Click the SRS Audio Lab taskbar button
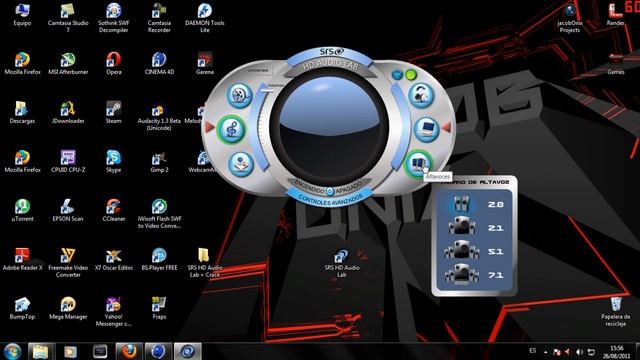 [188, 351]
